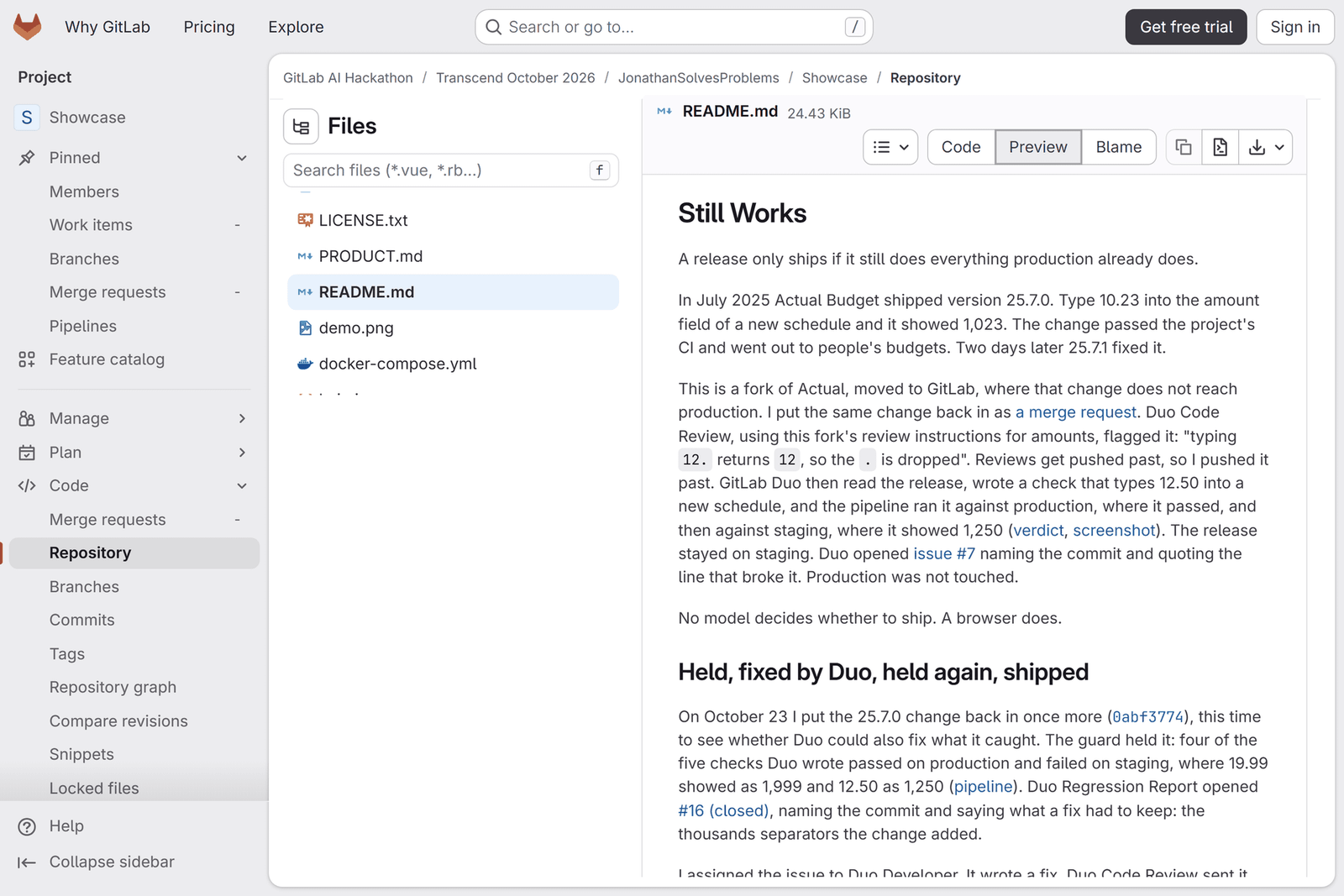Image resolution: width=1344 pixels, height=896 pixels.
Task: Open the #16 (closed) issue link
Action: pyautogui.click(x=723, y=811)
